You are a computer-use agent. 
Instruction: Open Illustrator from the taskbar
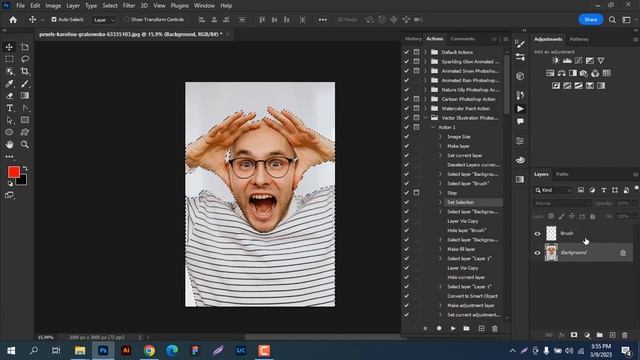click(126, 351)
